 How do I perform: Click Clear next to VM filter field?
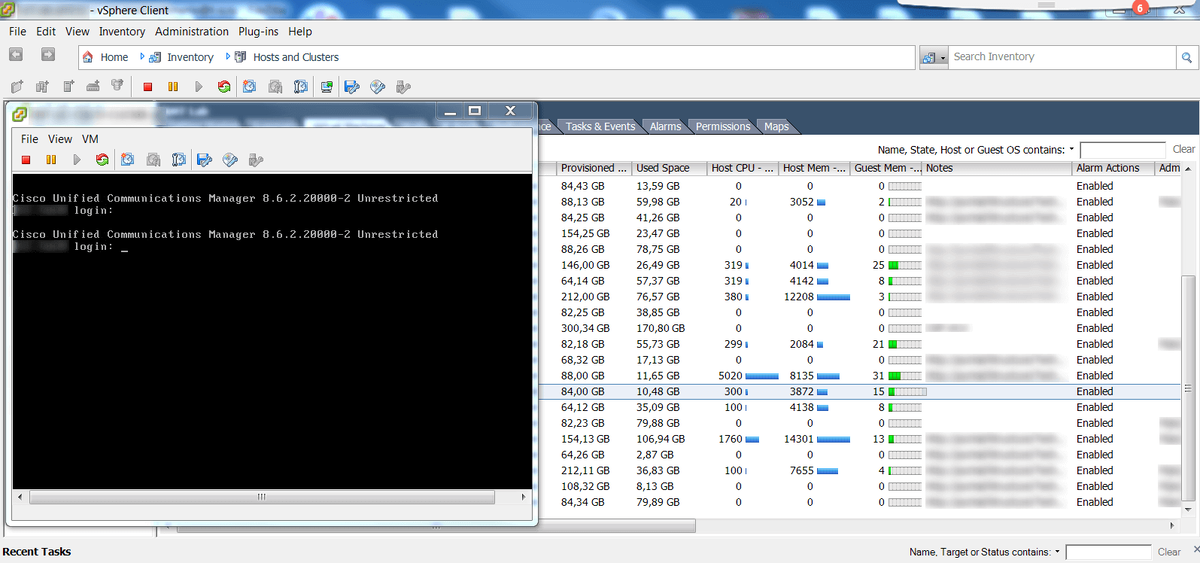[1183, 149]
